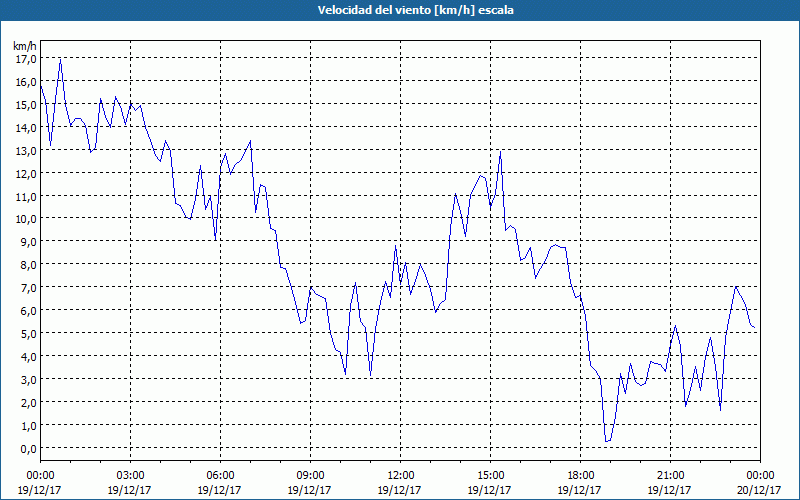Click the 03:00 time axis label
The height and width of the screenshot is (500, 800).
130,476
